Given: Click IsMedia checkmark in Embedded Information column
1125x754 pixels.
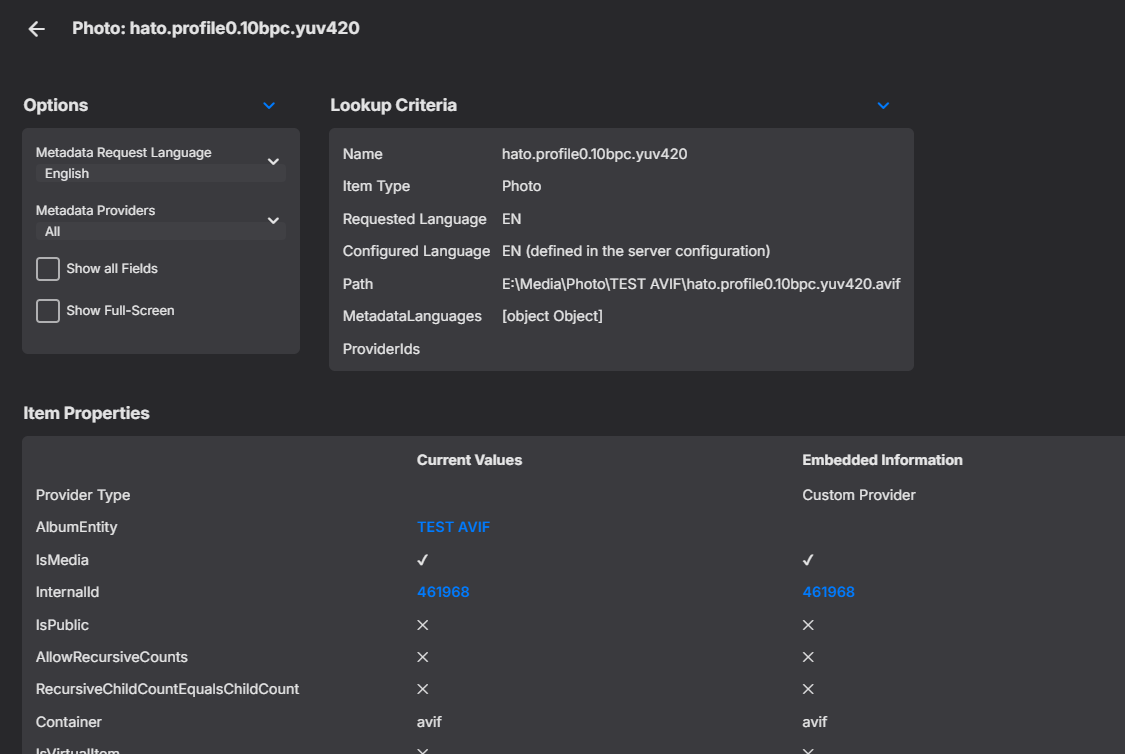Looking at the screenshot, I should pos(808,560).
